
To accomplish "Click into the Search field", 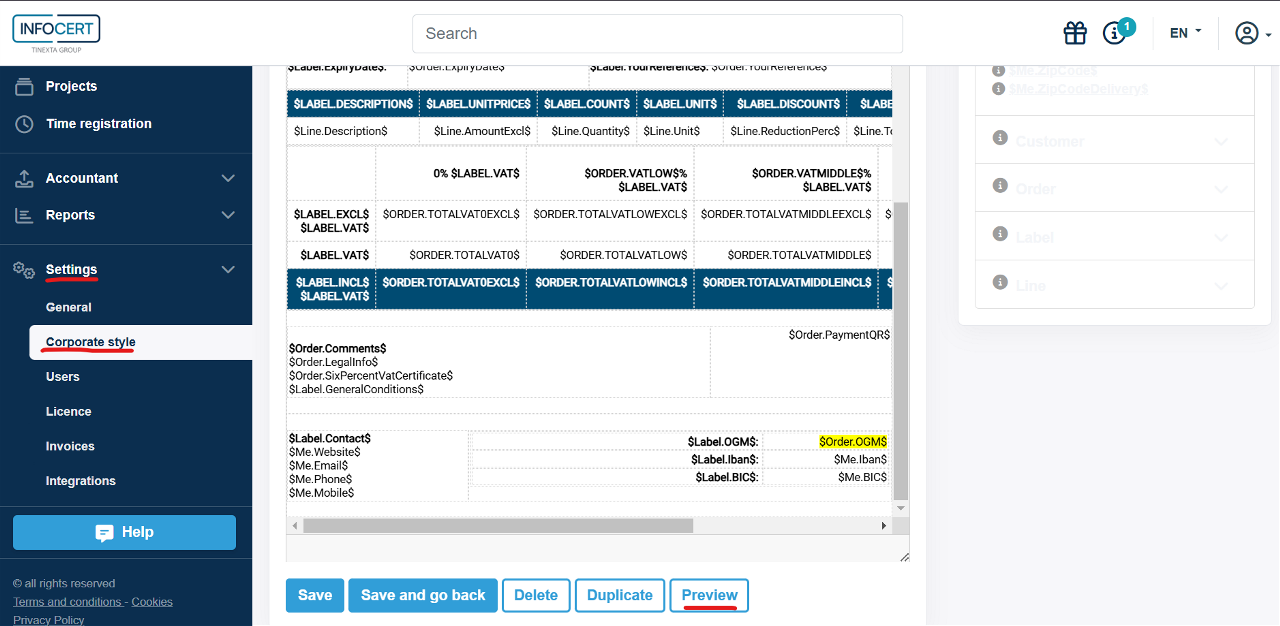I will coord(657,33).
